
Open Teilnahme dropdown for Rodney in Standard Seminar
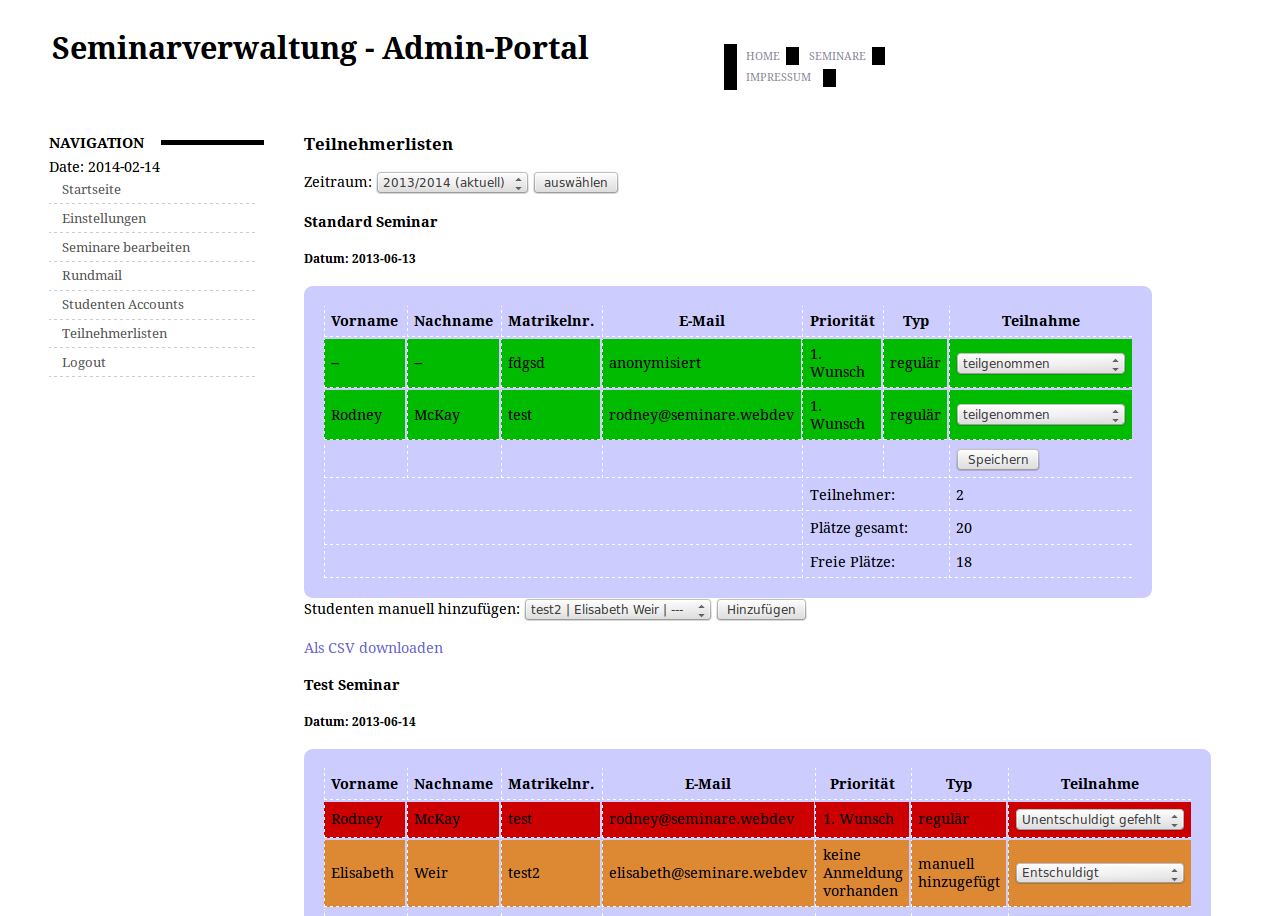[1040, 415]
